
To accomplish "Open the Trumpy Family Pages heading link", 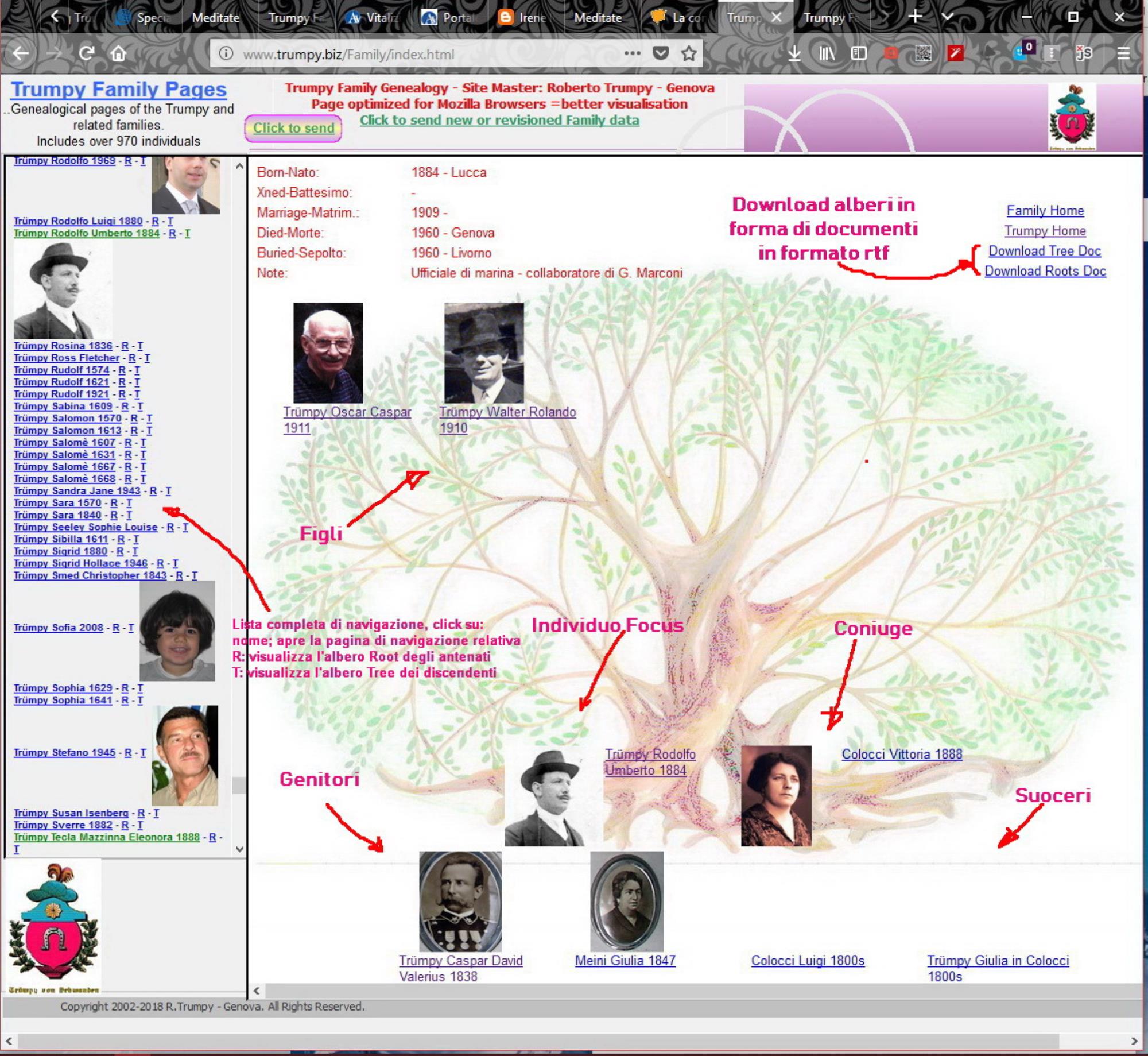I will click(x=119, y=89).
